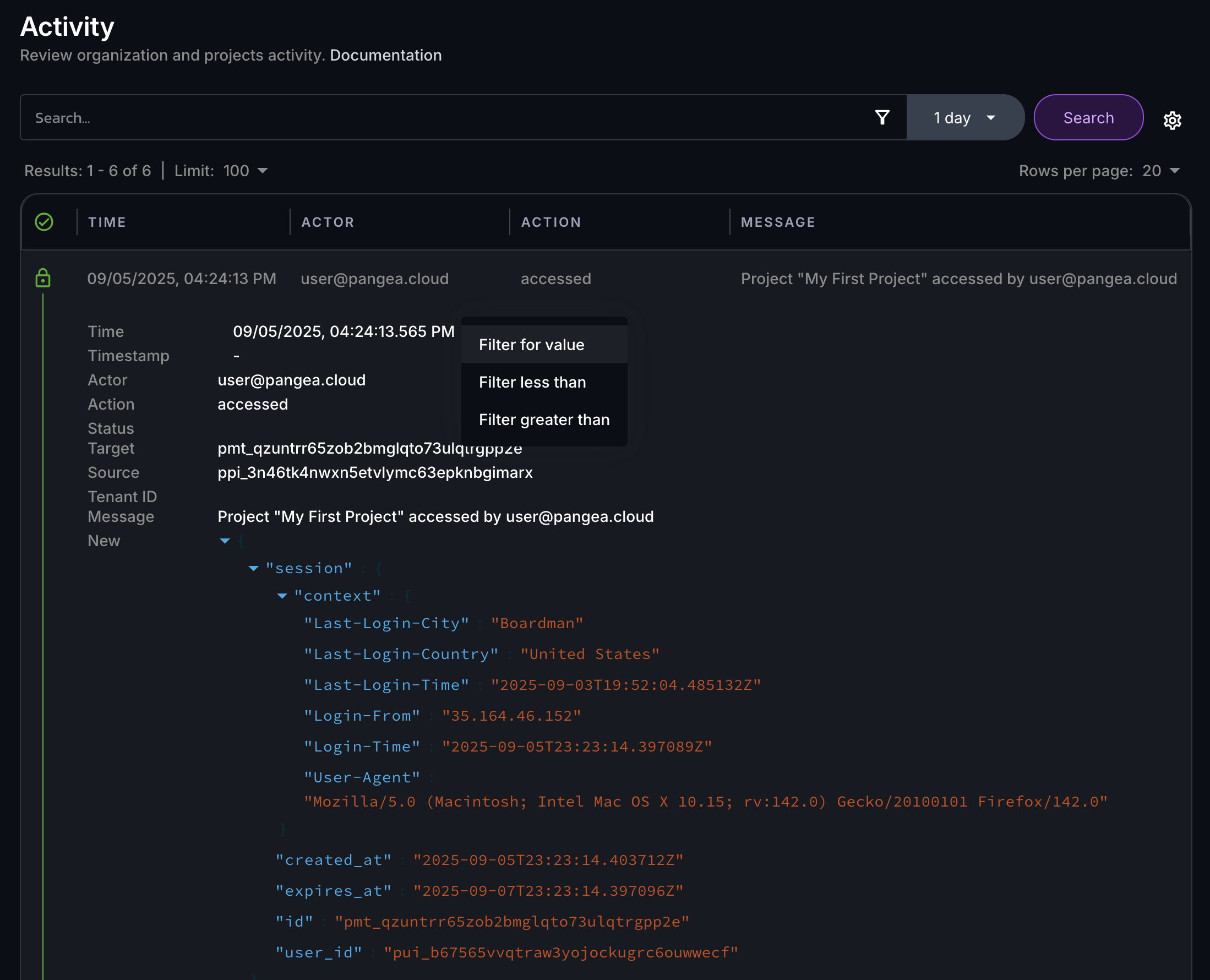This screenshot has width=1210, height=980.
Task: Click the ACTOR column header
Action: pos(328,222)
